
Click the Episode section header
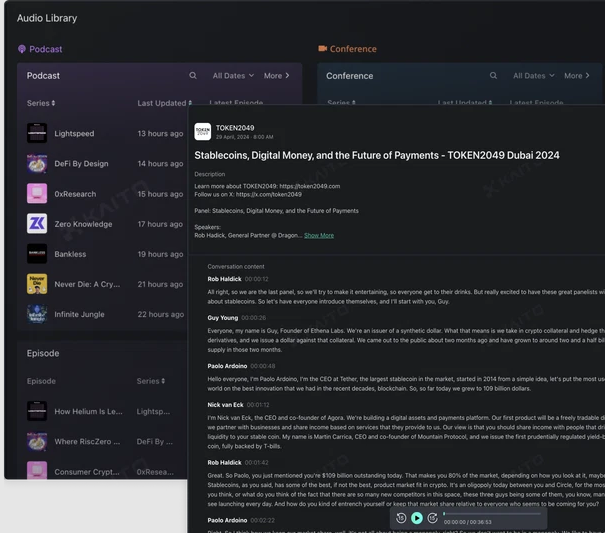click(43, 353)
